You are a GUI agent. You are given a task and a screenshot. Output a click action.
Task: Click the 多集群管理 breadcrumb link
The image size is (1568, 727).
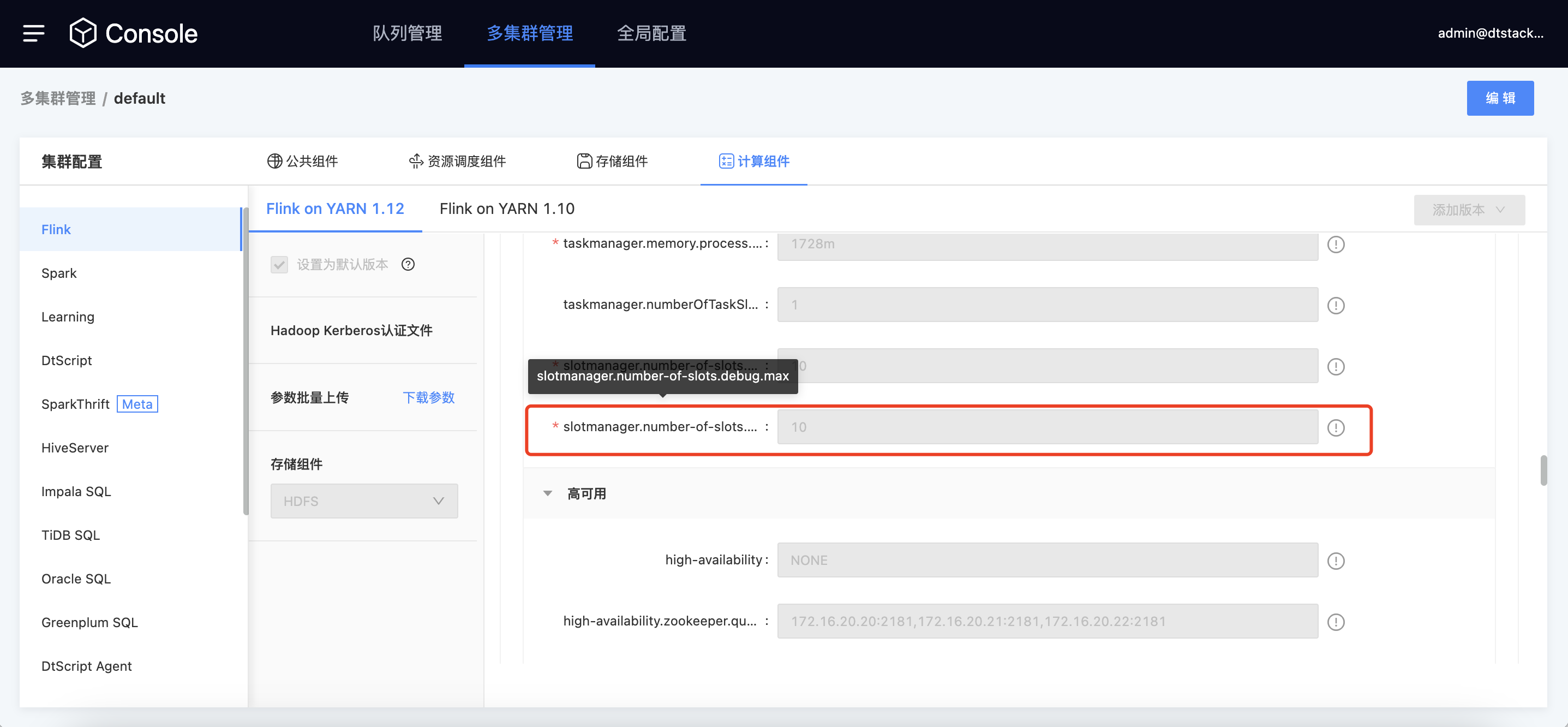click(58, 98)
